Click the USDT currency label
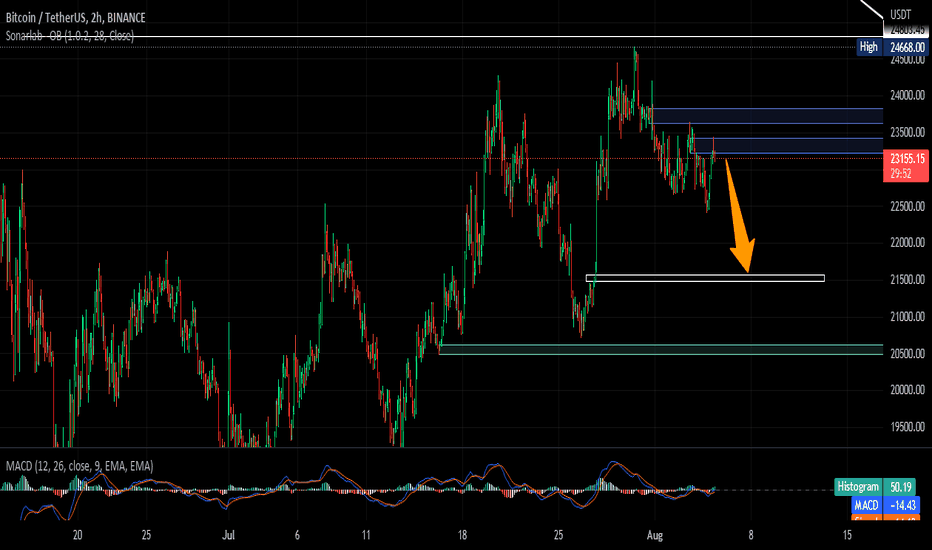This screenshot has height=550, width=932. point(900,14)
